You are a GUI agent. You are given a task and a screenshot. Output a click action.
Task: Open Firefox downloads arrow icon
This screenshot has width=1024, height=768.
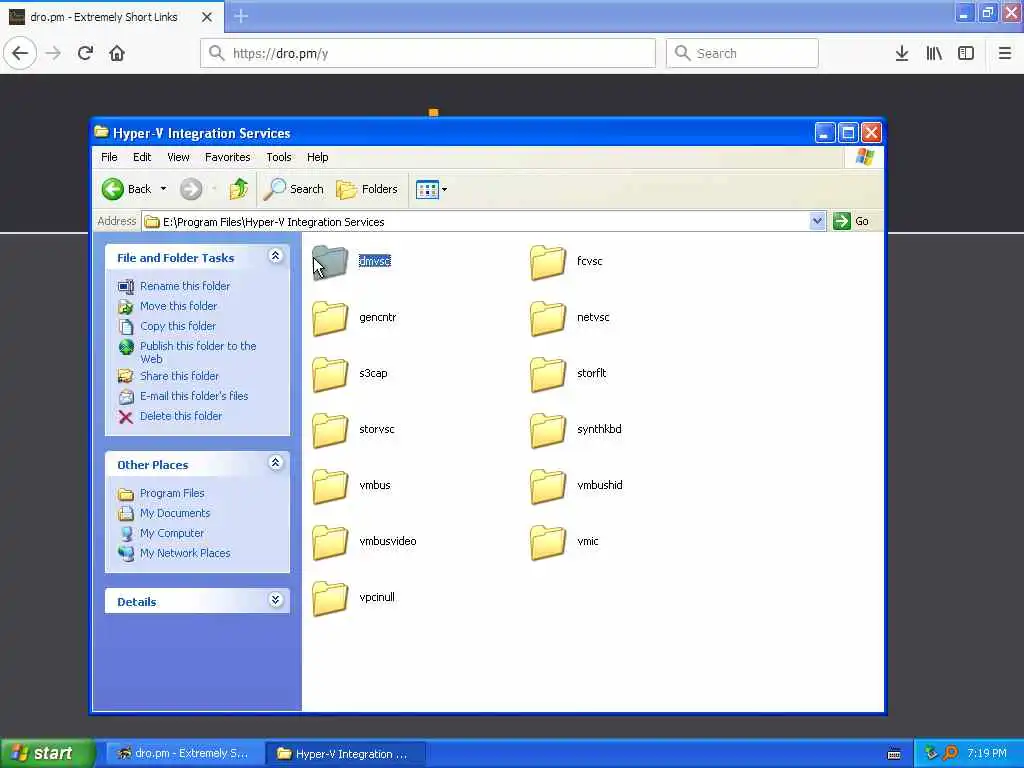902,54
